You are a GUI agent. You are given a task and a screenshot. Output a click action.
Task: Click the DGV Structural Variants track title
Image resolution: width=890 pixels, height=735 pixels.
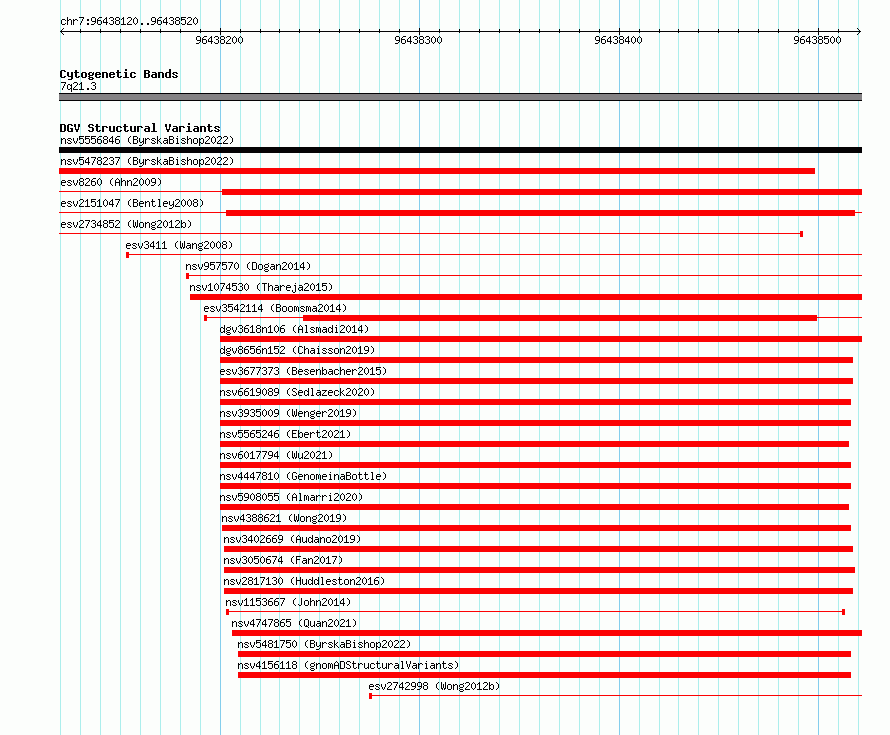click(140, 128)
